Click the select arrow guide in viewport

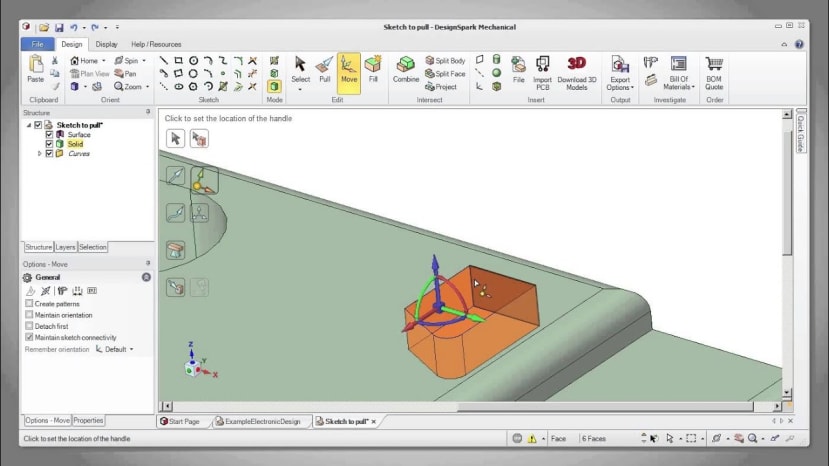click(x=175, y=139)
